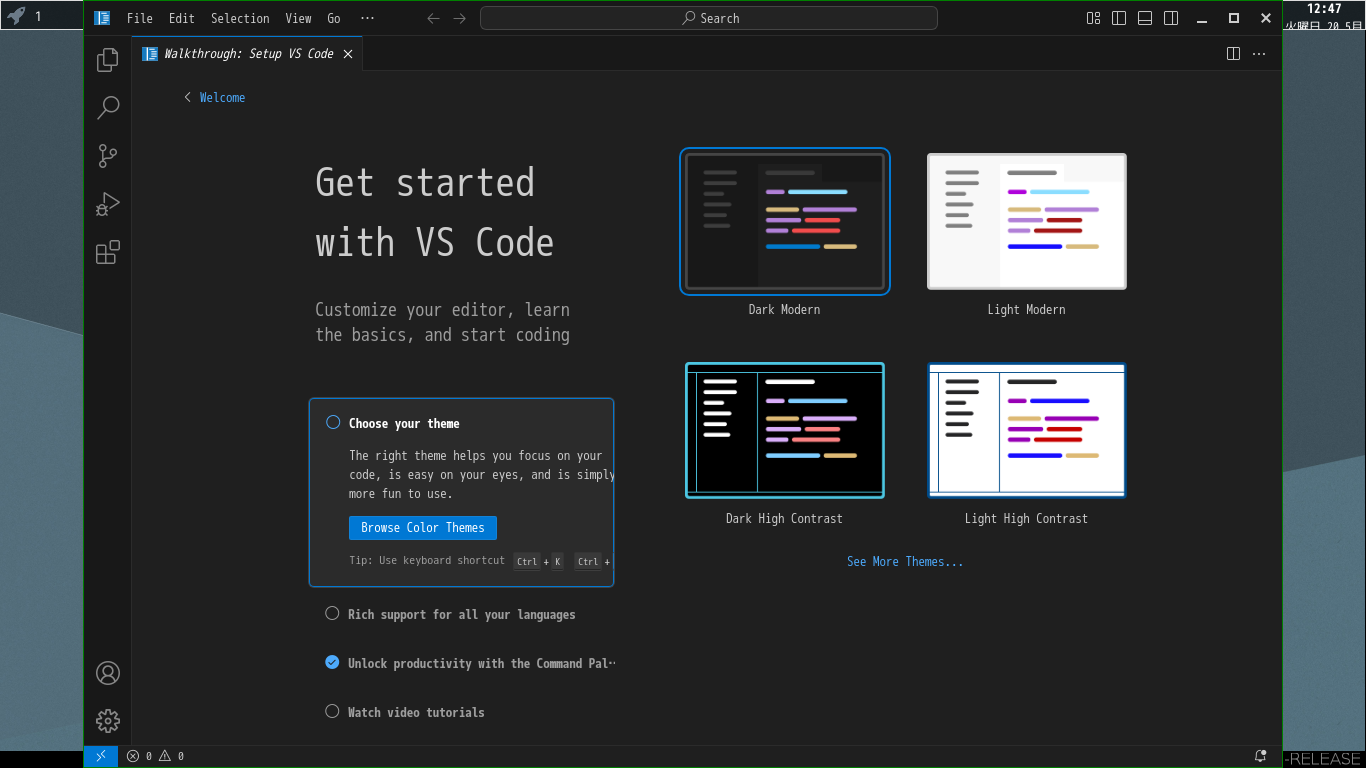Open the Search view icon

108,108
